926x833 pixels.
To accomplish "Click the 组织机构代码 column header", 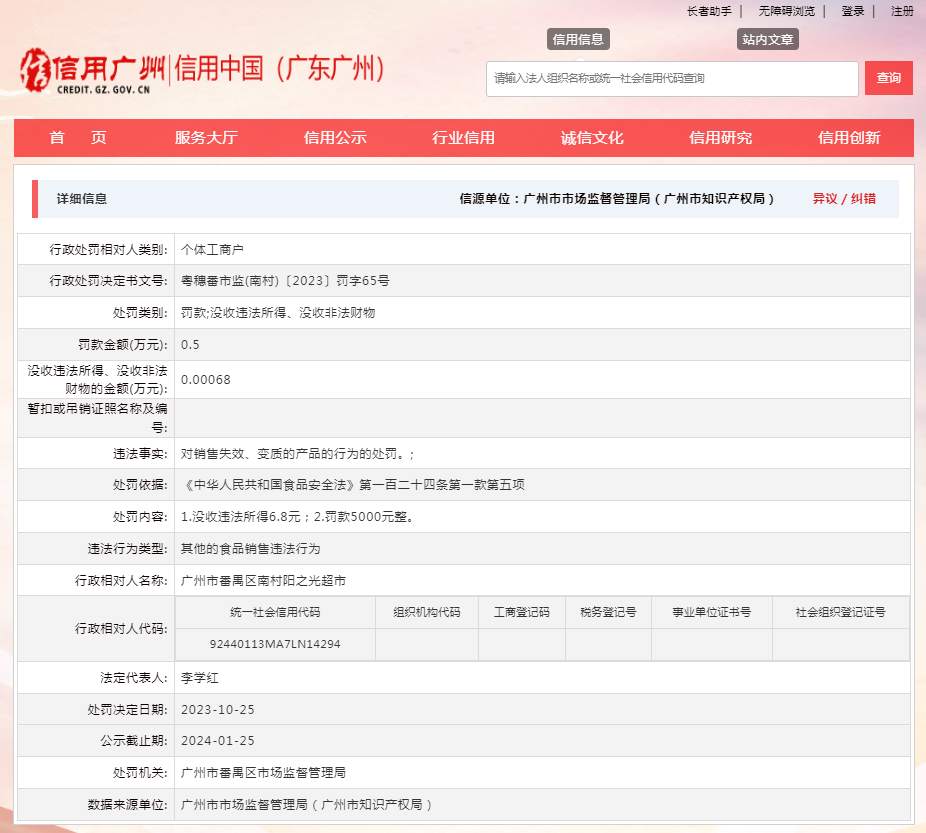I will 427,612.
